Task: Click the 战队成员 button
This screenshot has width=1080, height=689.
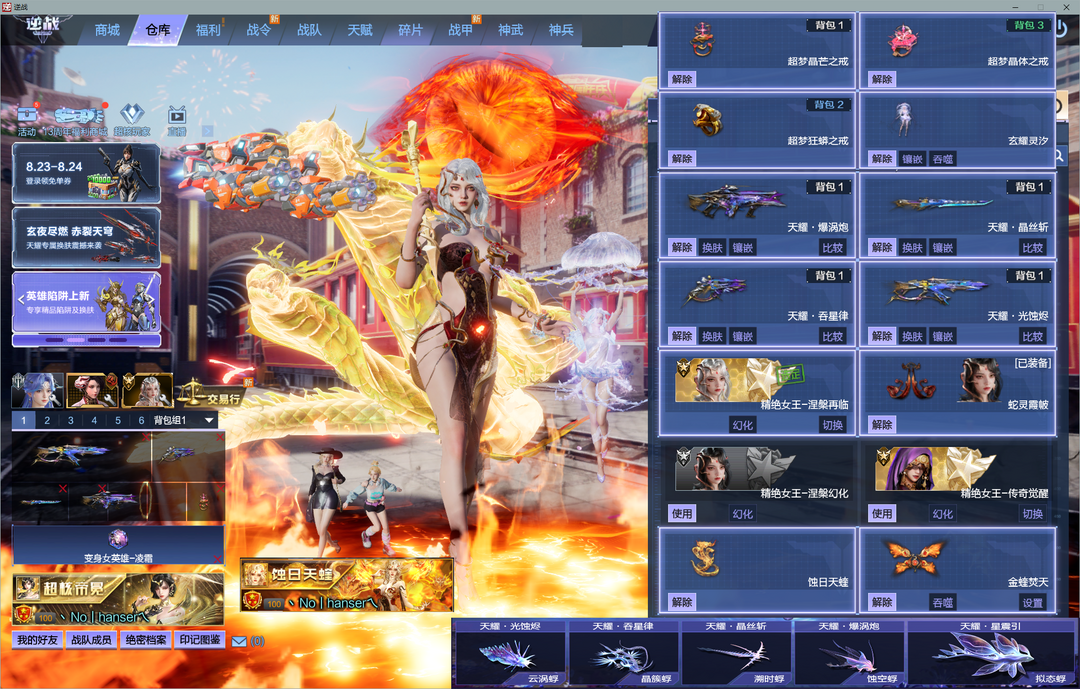Action: 92,640
